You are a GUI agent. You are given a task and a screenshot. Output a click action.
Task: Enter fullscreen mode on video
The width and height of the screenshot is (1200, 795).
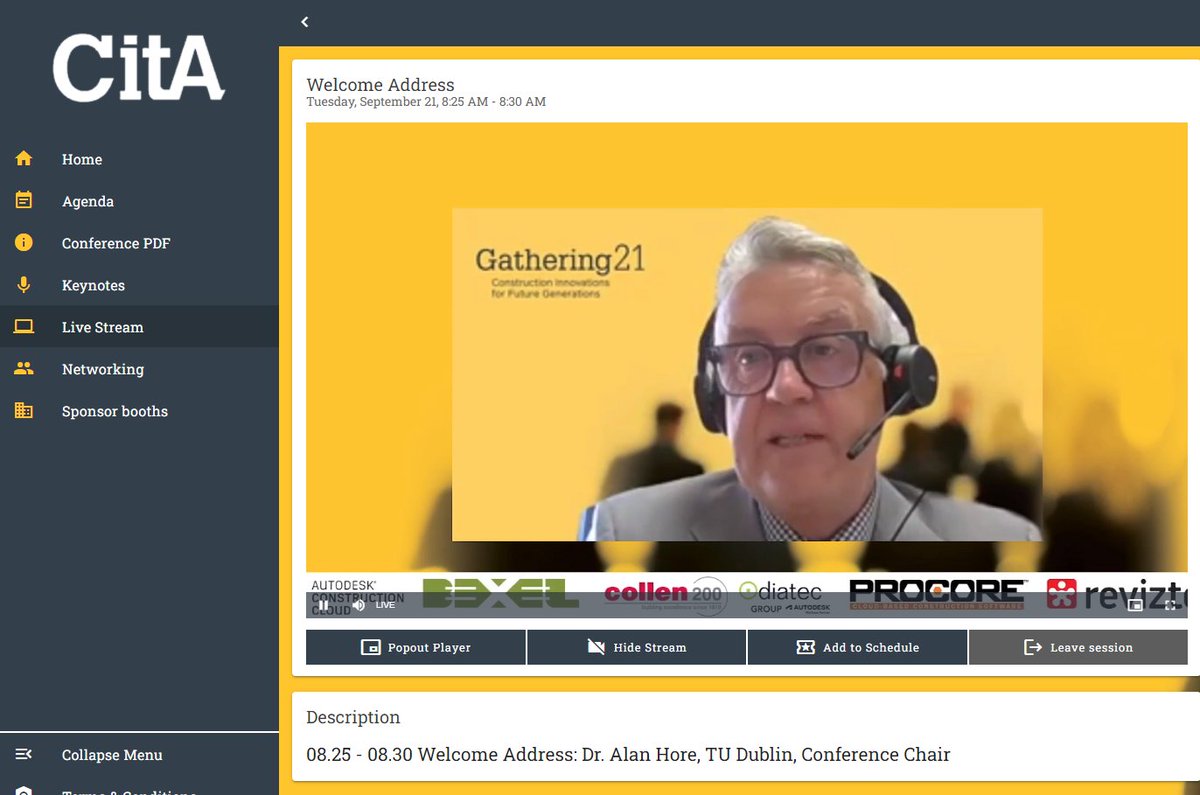pos(1170,605)
